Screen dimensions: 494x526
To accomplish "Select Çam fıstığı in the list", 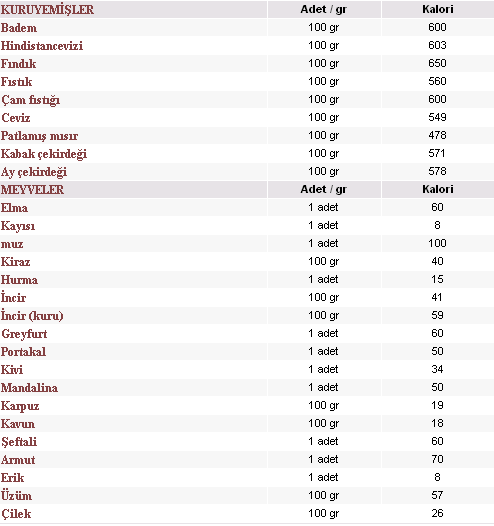I will click(x=31, y=100).
